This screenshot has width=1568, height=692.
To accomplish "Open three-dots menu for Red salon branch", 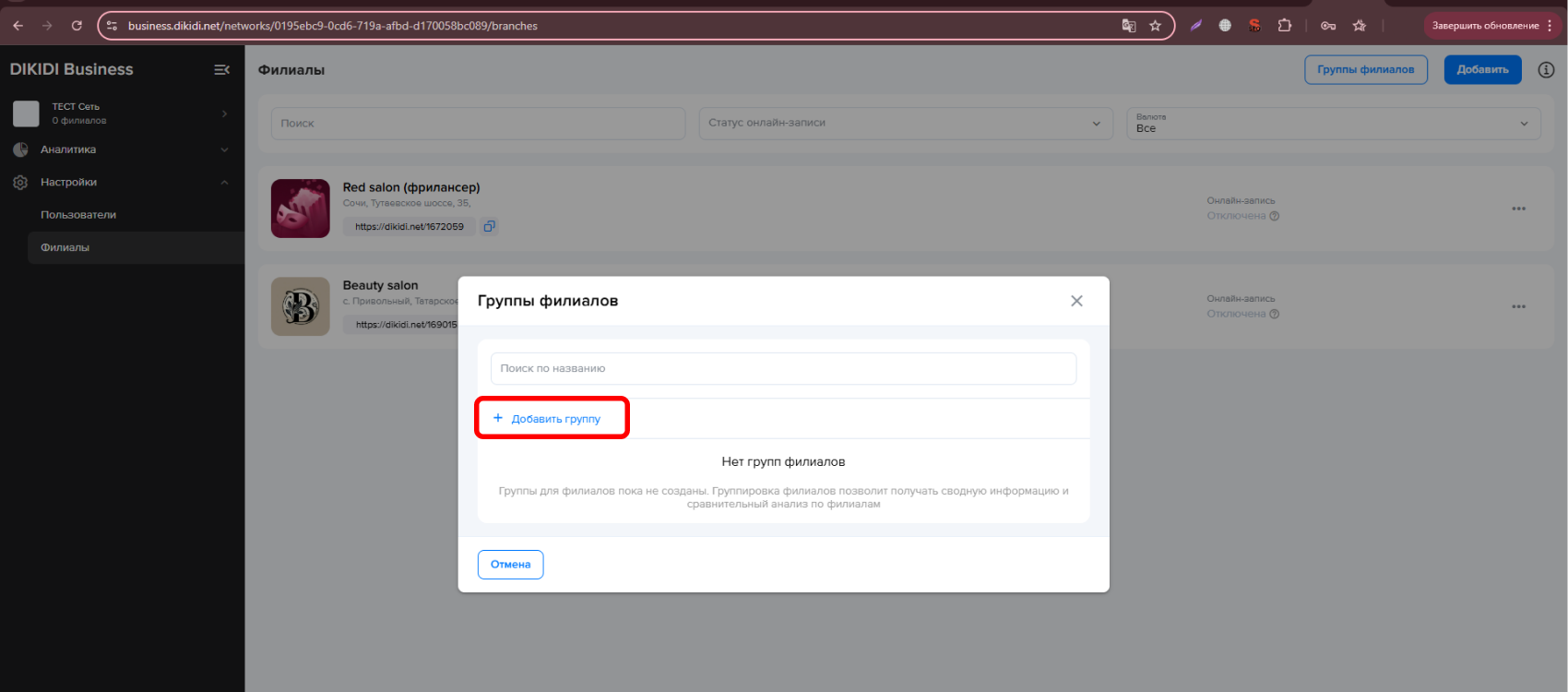I will click(x=1518, y=209).
